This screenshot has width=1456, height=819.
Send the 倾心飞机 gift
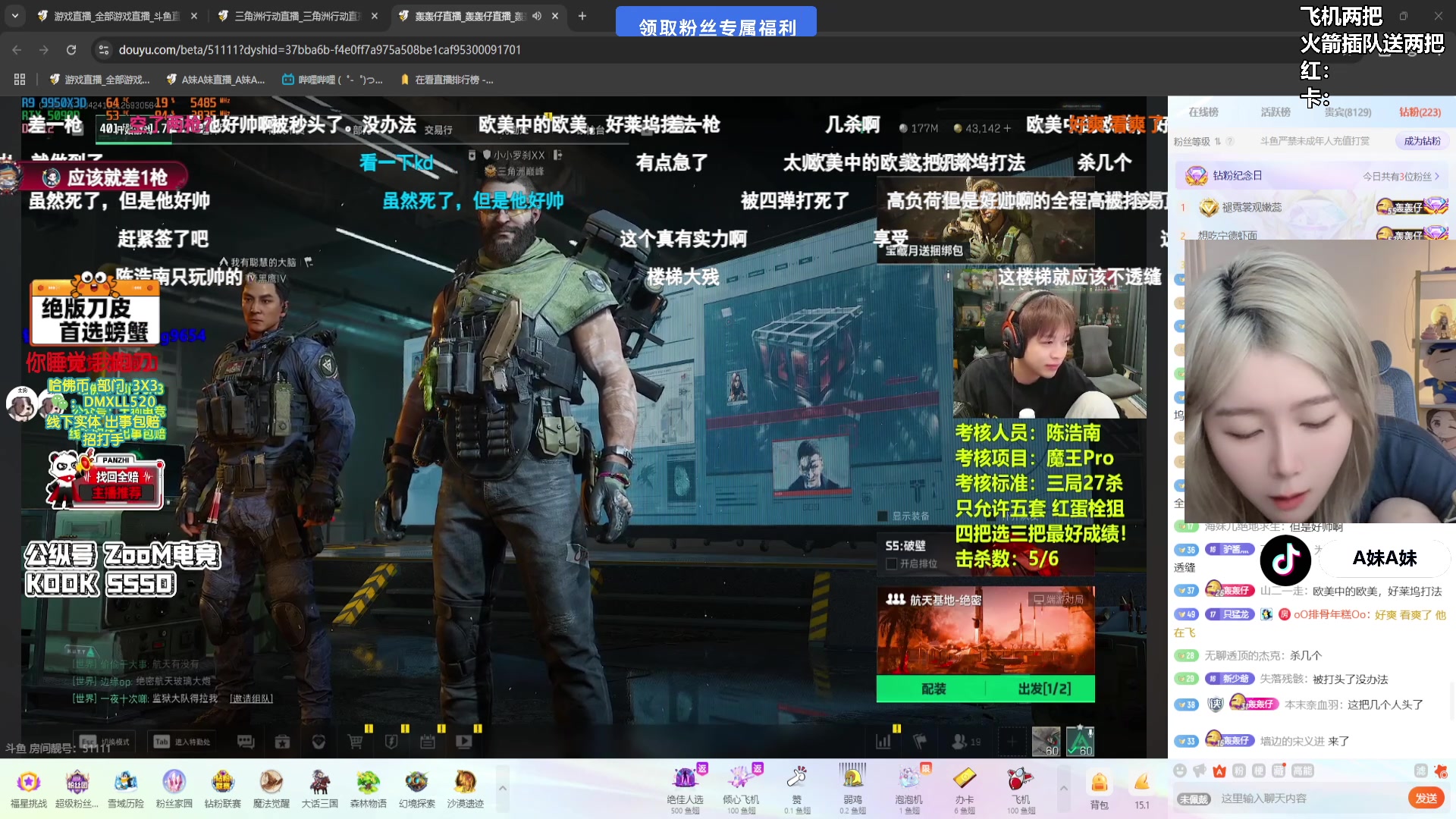[740, 789]
